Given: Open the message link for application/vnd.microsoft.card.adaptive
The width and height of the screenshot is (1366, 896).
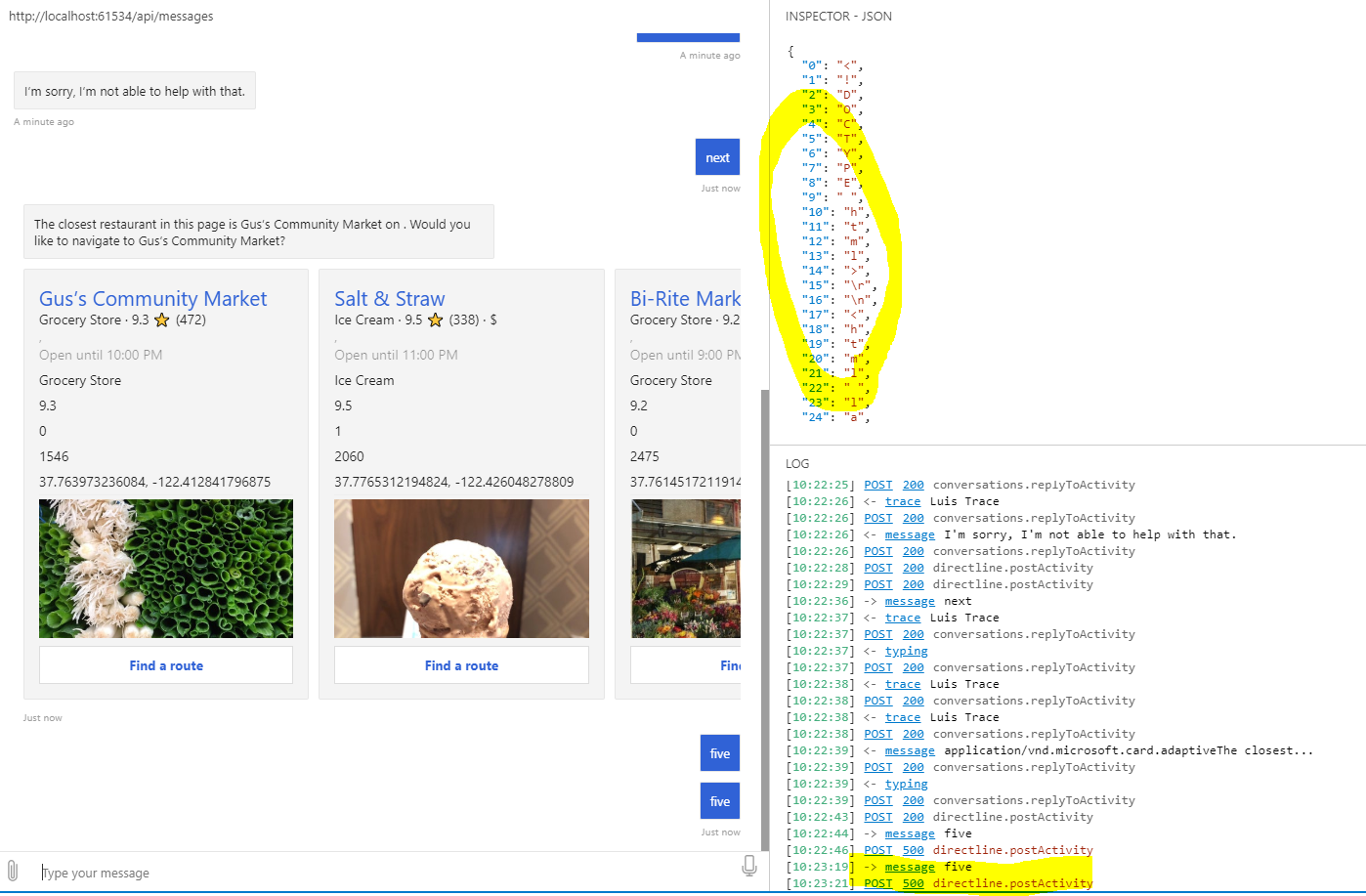Looking at the screenshot, I should click(910, 750).
